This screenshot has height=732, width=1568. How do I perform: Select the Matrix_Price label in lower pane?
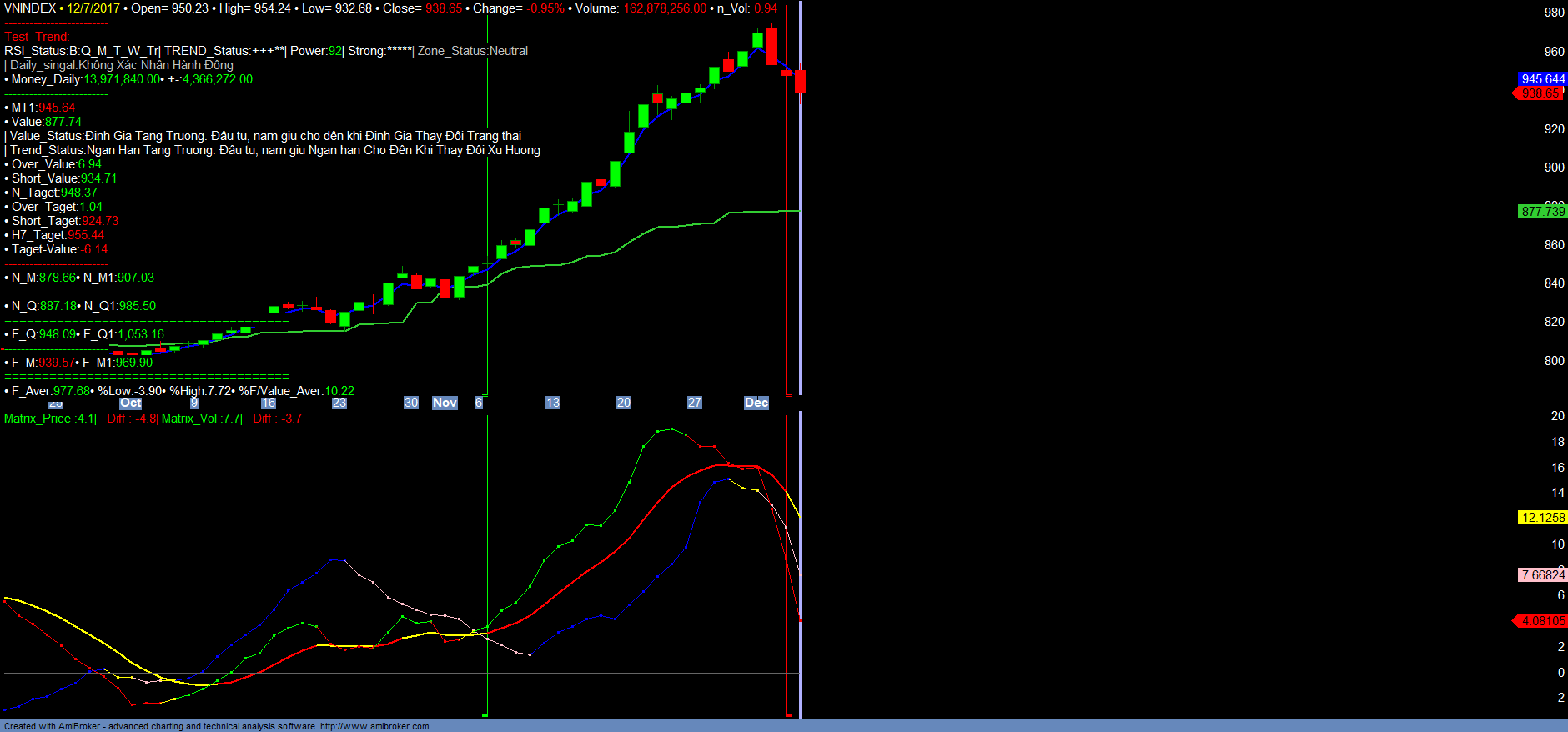(39, 419)
